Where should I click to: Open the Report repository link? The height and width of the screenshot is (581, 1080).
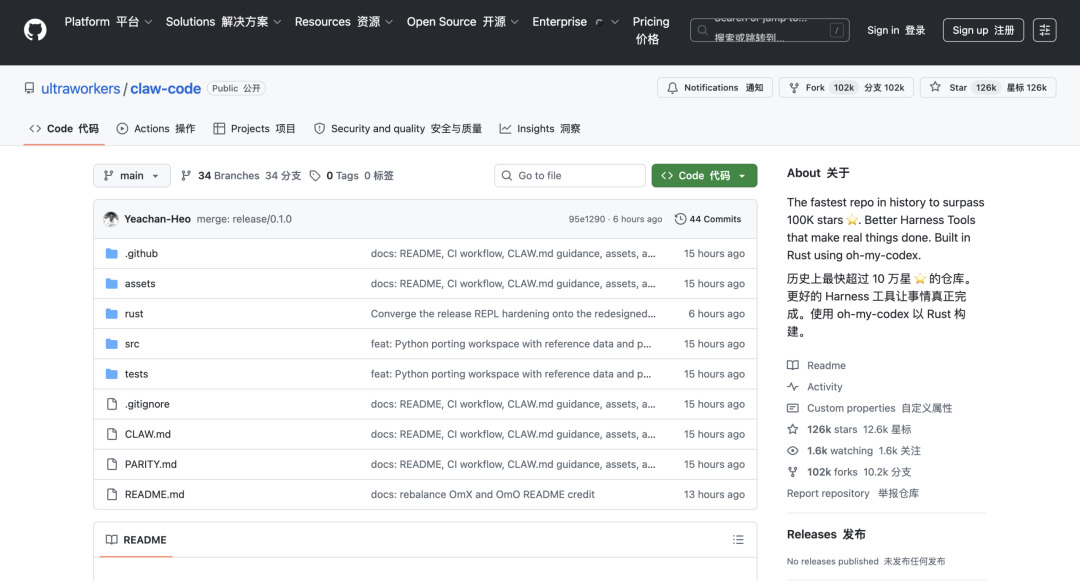pos(828,493)
